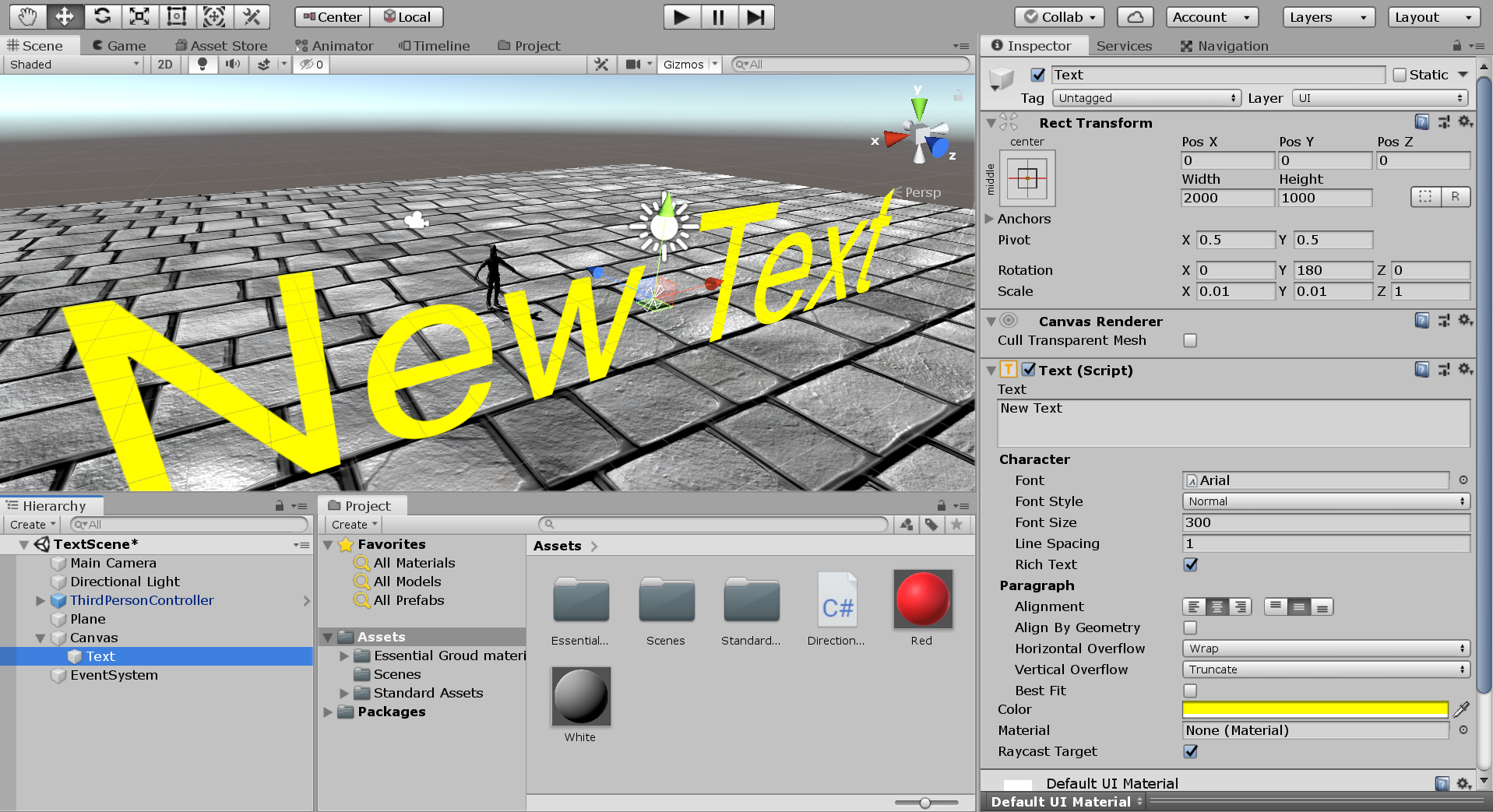Start Play mode
The height and width of the screenshot is (812, 1493).
pyautogui.click(x=681, y=16)
